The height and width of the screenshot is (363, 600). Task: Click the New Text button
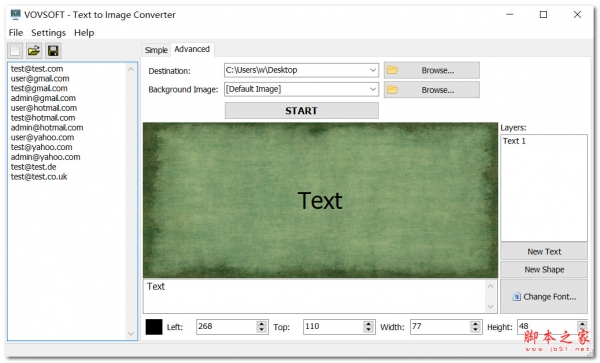coord(544,252)
